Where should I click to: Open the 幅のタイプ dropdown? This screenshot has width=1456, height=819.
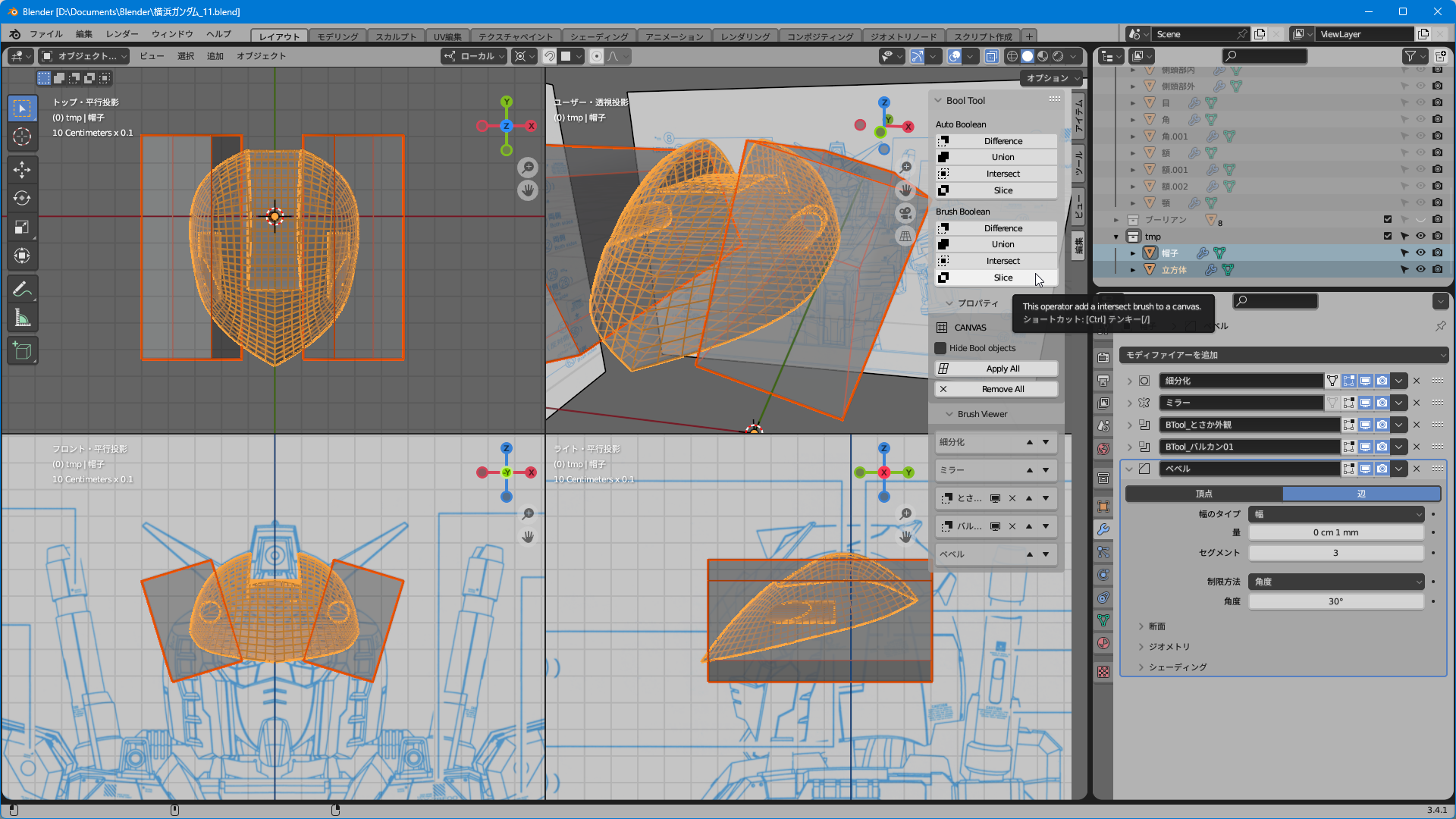(x=1336, y=514)
